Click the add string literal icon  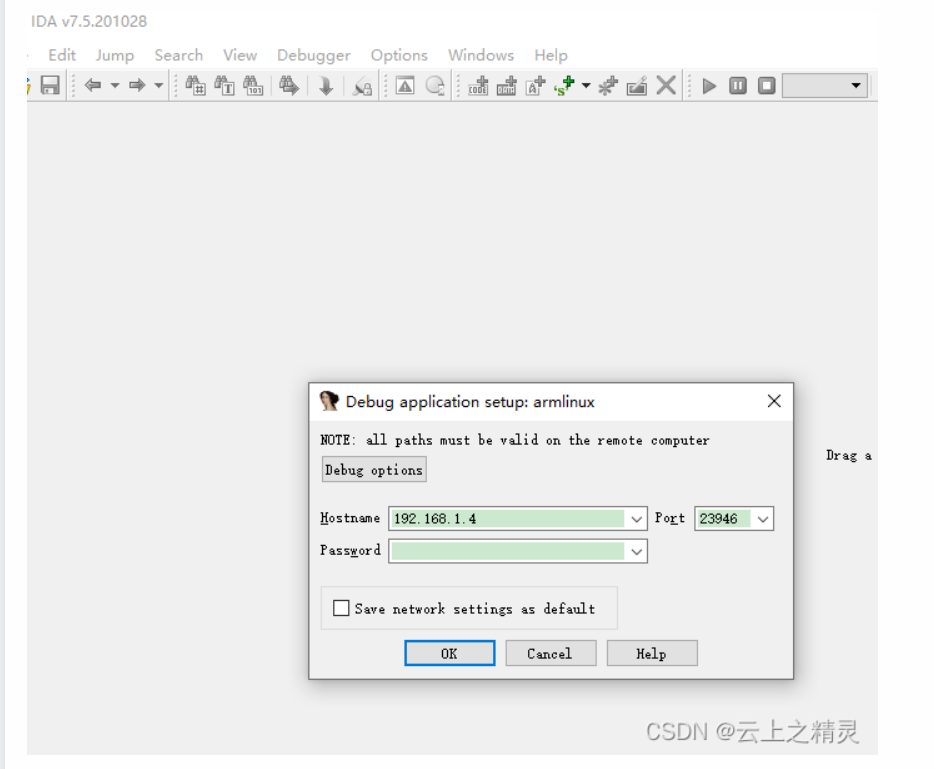[536, 86]
